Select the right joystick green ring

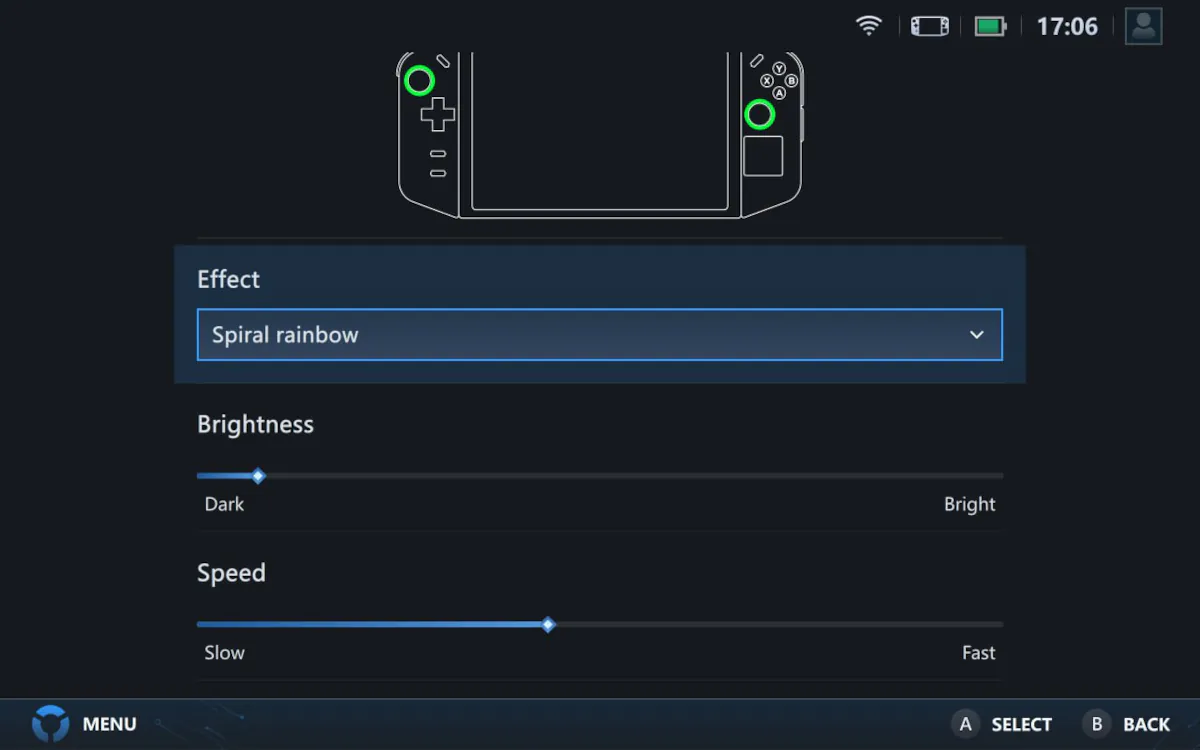point(760,115)
